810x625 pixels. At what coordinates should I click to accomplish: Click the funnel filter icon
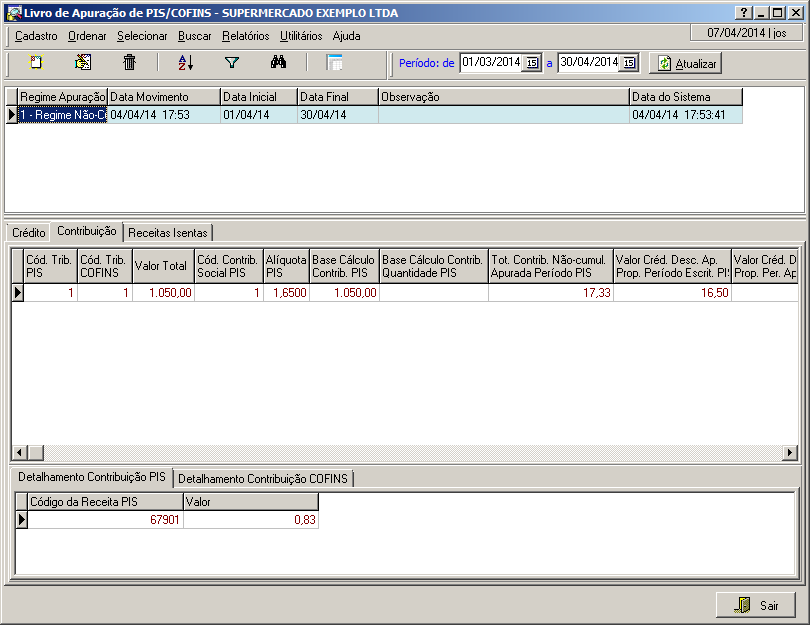(232, 63)
